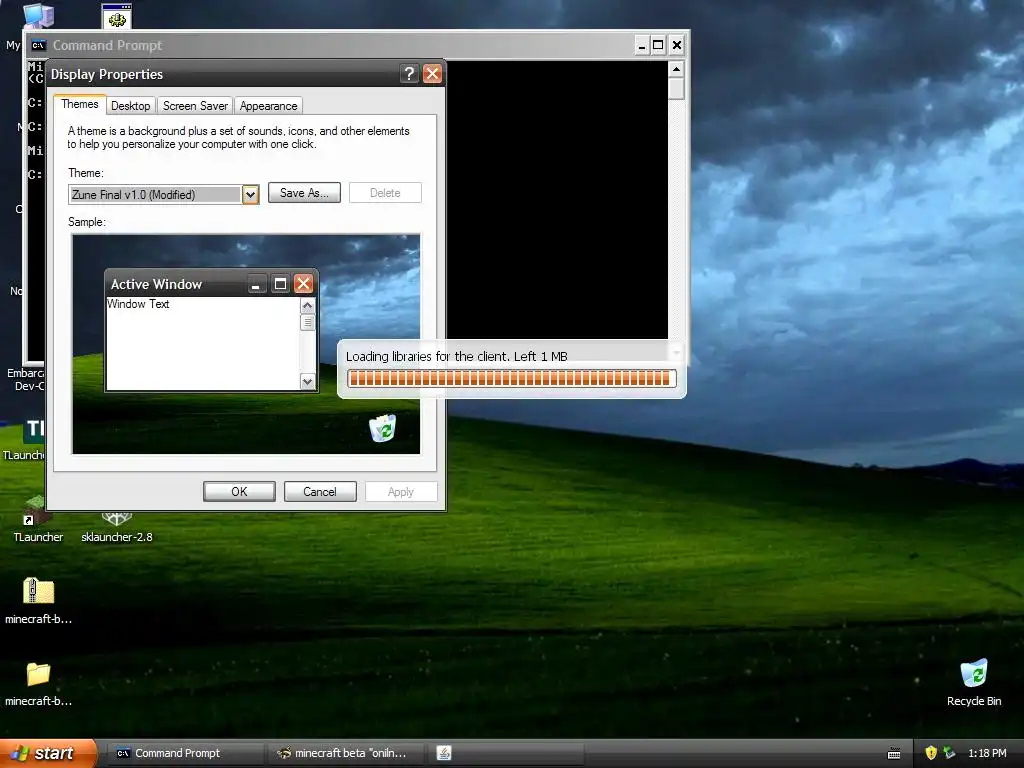Open the Start menu
The height and width of the screenshot is (768, 1024).
coord(47,753)
